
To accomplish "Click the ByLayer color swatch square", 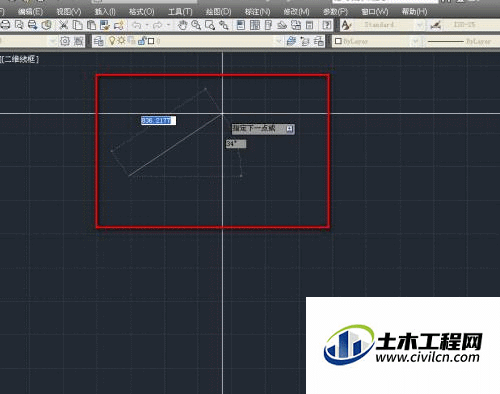I will tap(338, 41).
